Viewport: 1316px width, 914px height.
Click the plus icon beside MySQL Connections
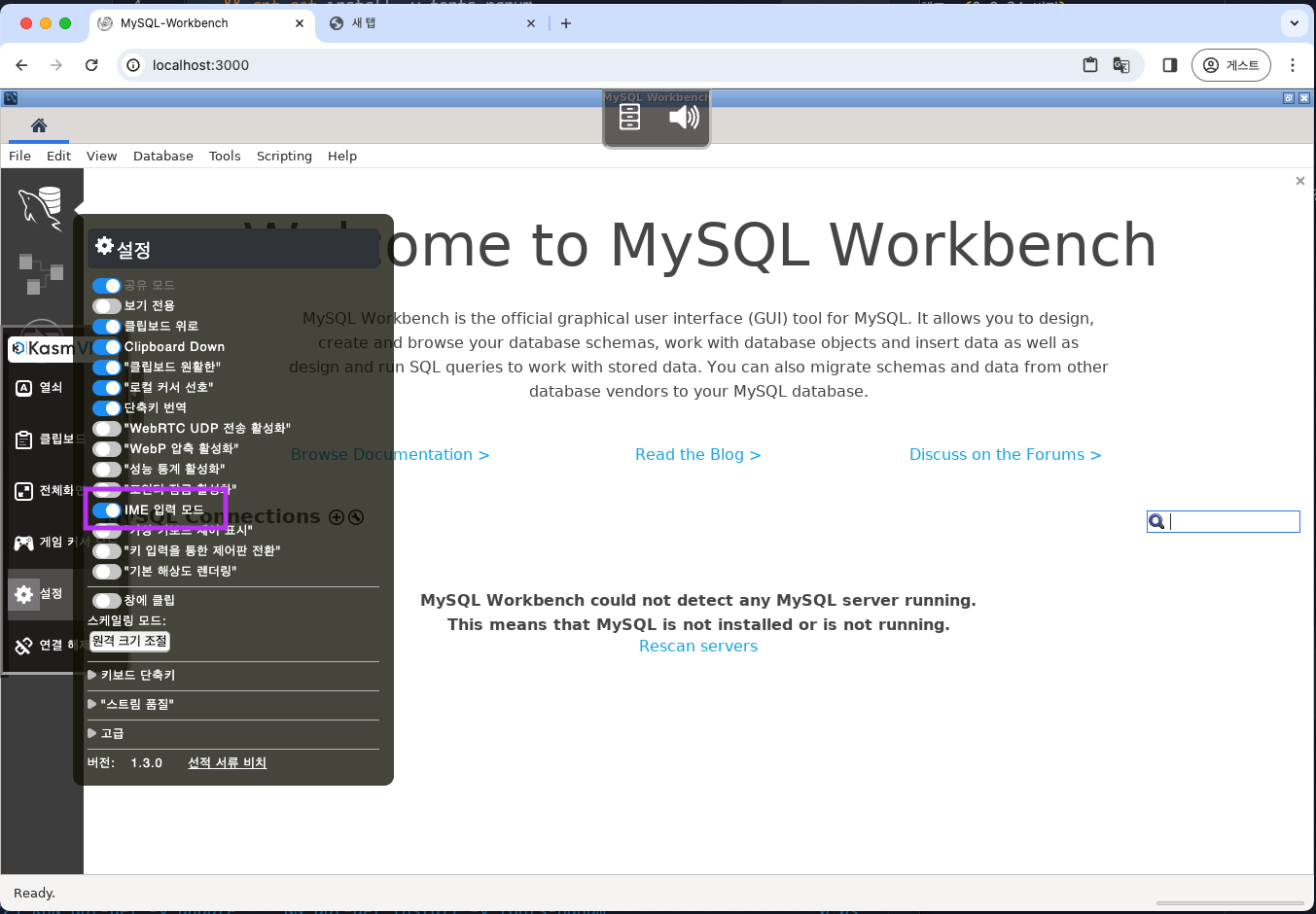(x=337, y=517)
